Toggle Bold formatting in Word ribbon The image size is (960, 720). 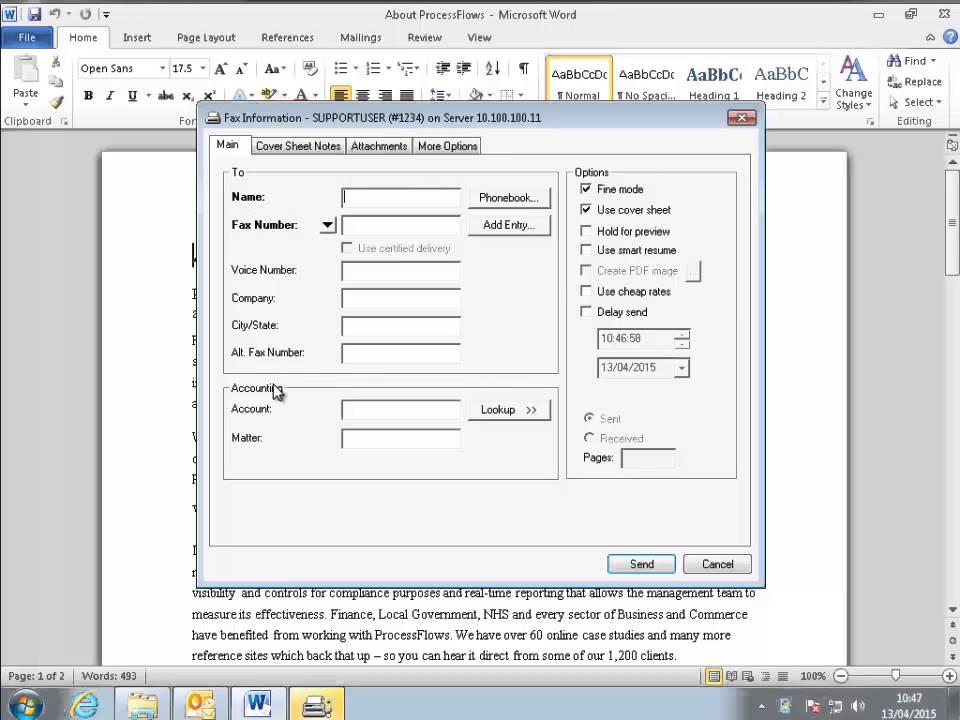pyautogui.click(x=89, y=96)
